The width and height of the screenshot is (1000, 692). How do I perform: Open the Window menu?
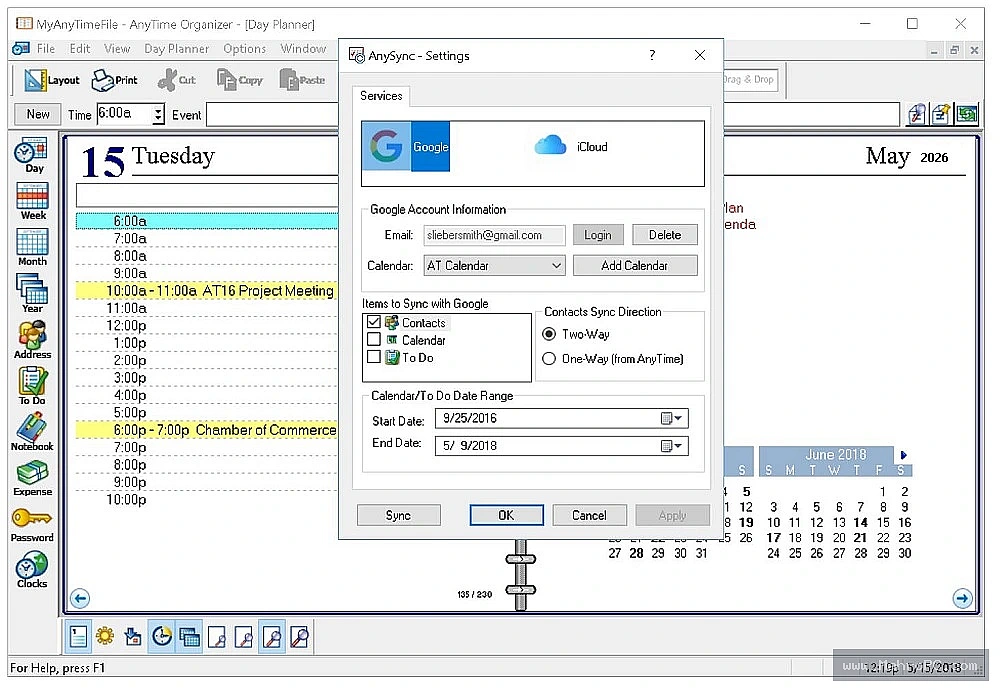pyautogui.click(x=303, y=48)
